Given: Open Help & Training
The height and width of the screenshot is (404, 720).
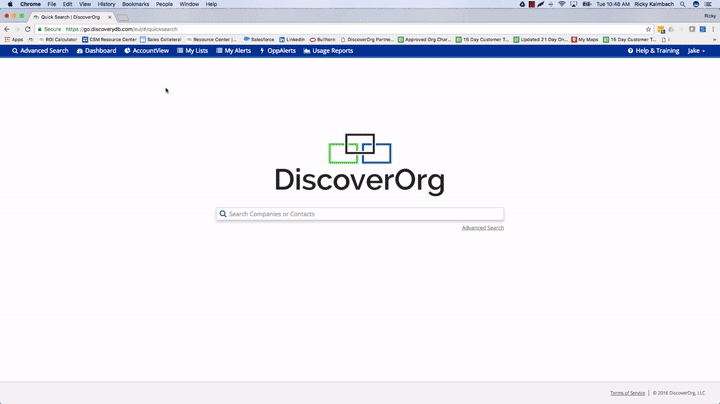Looking at the screenshot, I should click(x=653, y=51).
